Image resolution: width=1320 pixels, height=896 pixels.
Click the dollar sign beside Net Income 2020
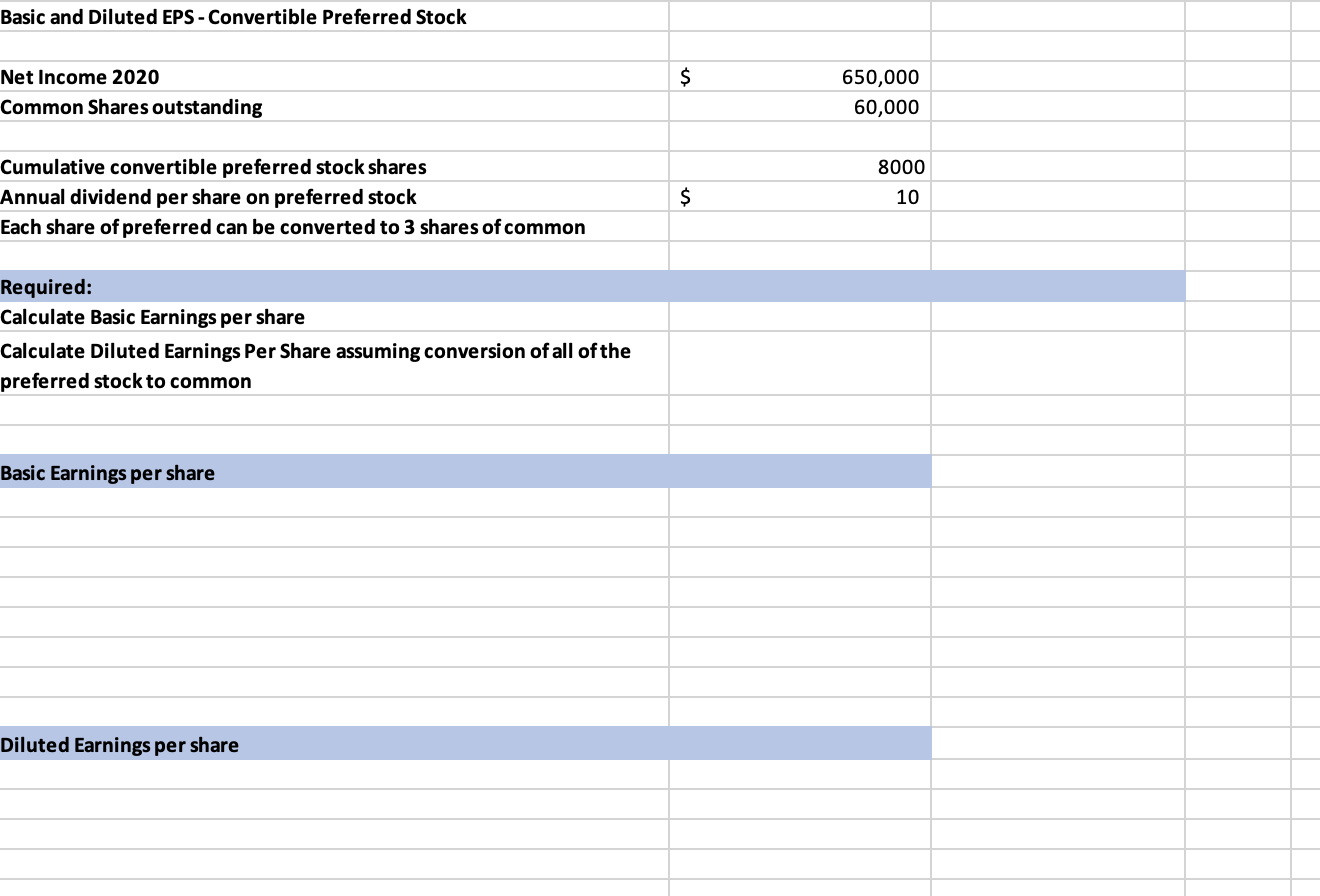coord(686,77)
